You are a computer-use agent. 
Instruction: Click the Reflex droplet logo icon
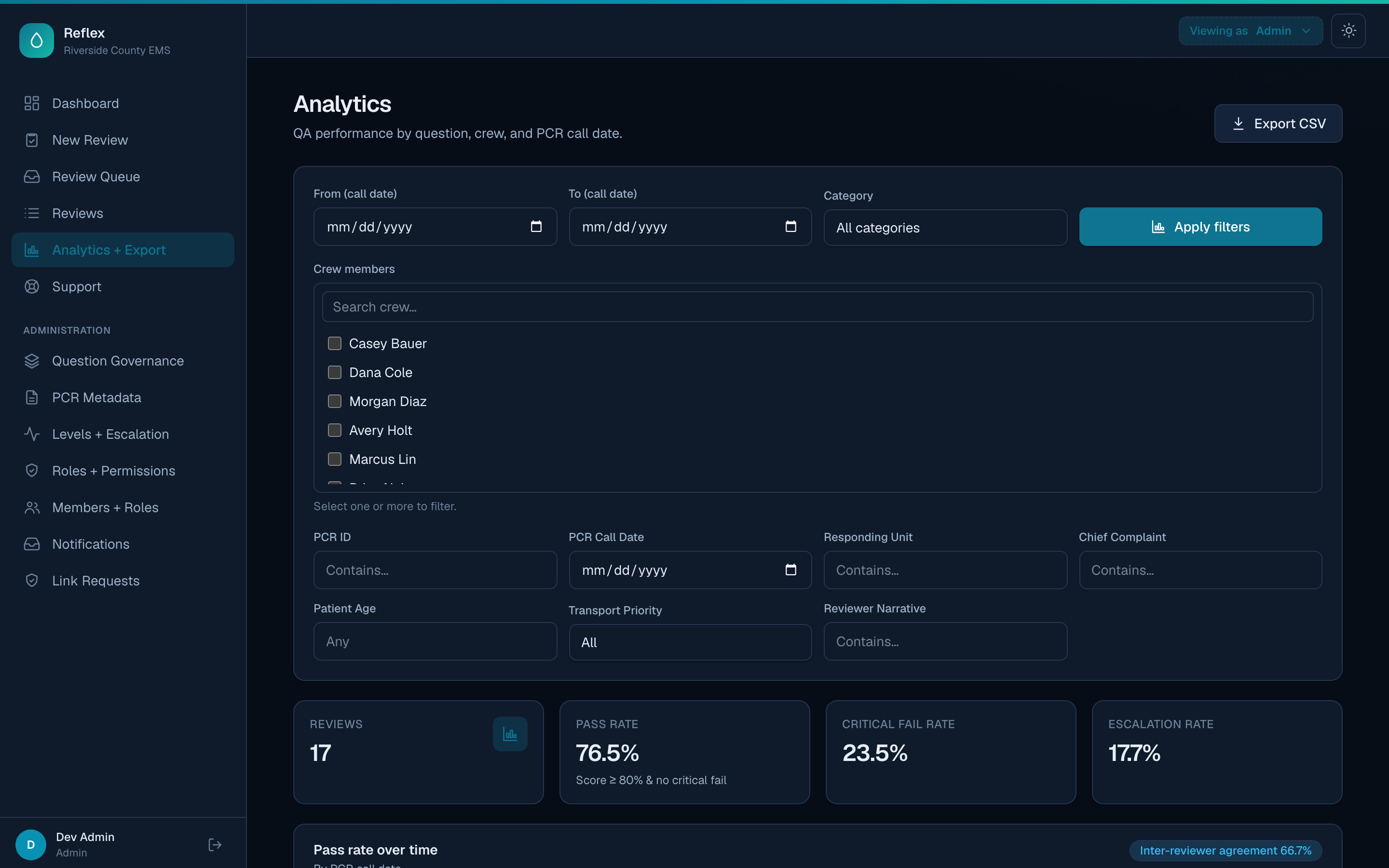pos(36,40)
